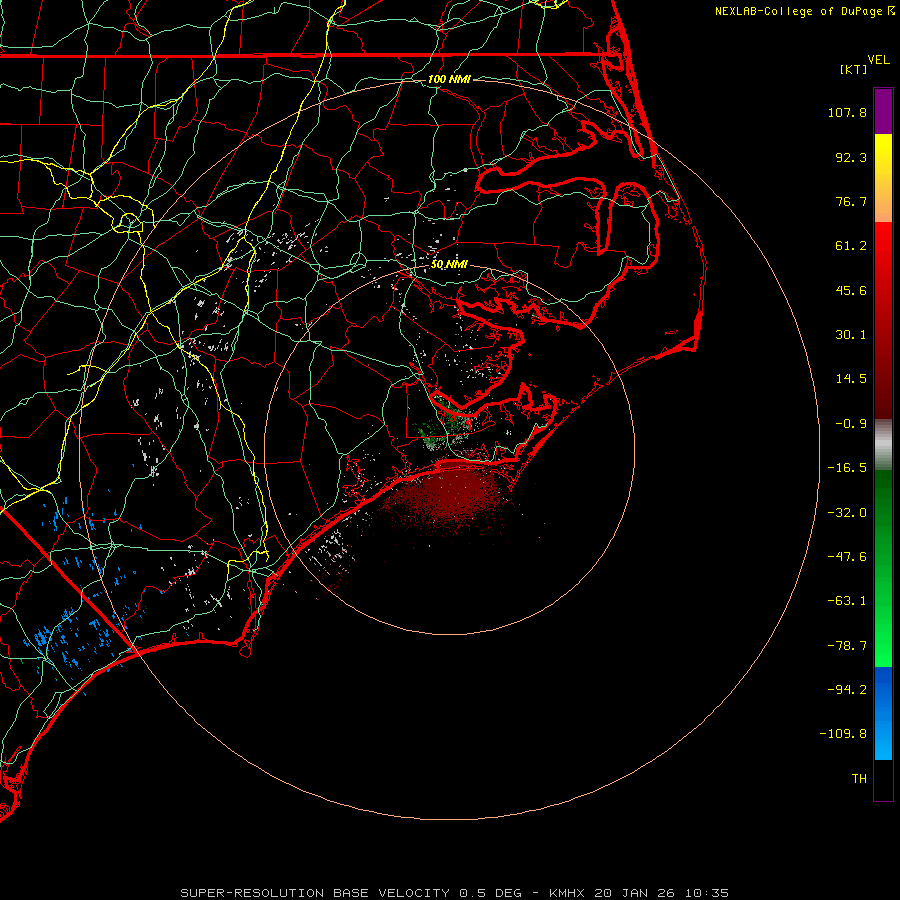Click the 76.7 scale value
Image resolution: width=900 pixels, height=900 pixels.
point(851,201)
